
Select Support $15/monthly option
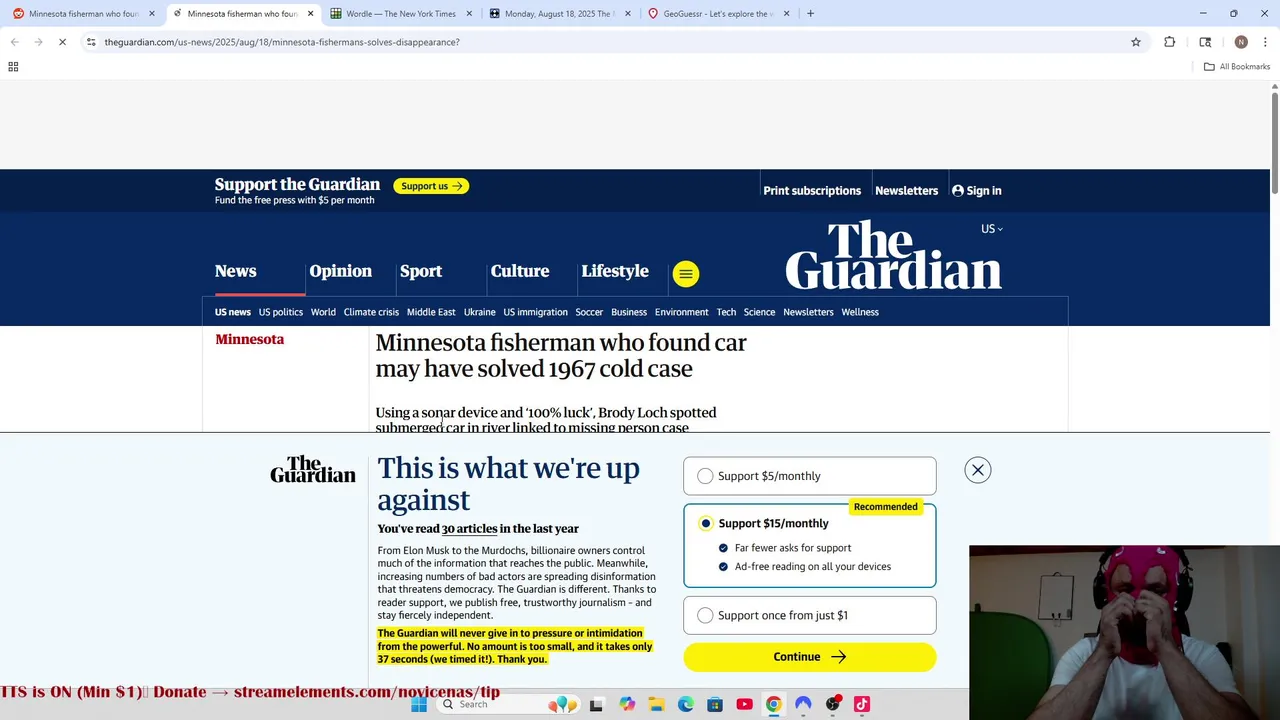pos(809,545)
